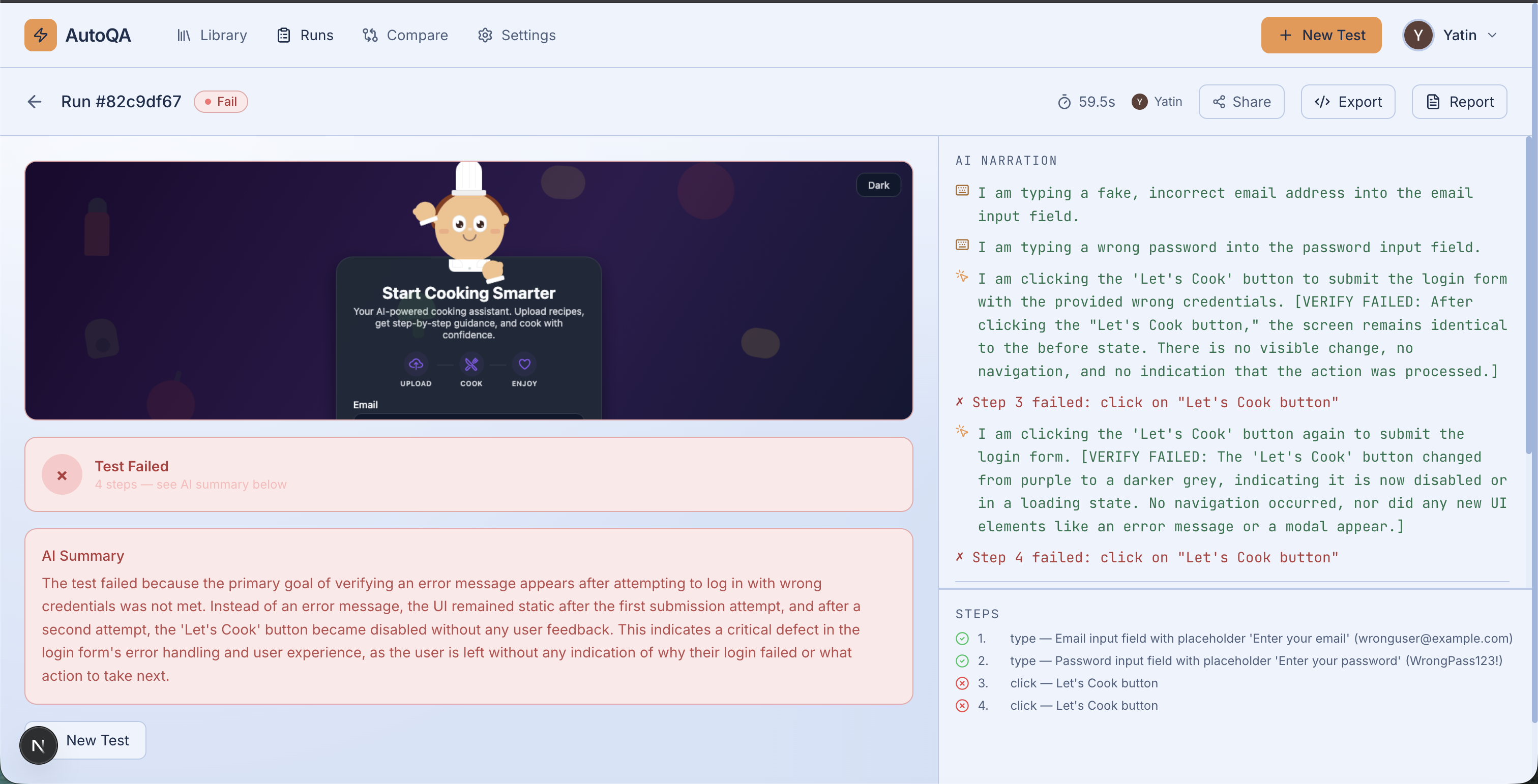
Task: Toggle the Dark theme button in preview
Action: (878, 185)
